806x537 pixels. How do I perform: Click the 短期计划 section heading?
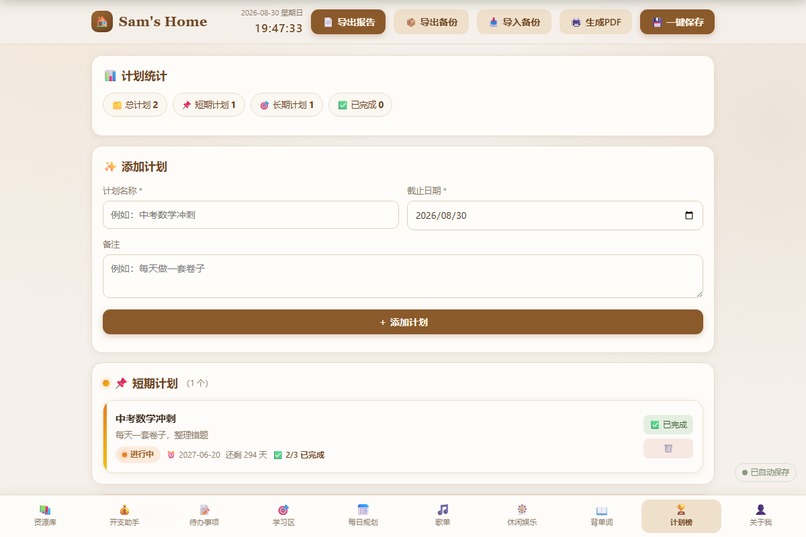tap(155, 383)
